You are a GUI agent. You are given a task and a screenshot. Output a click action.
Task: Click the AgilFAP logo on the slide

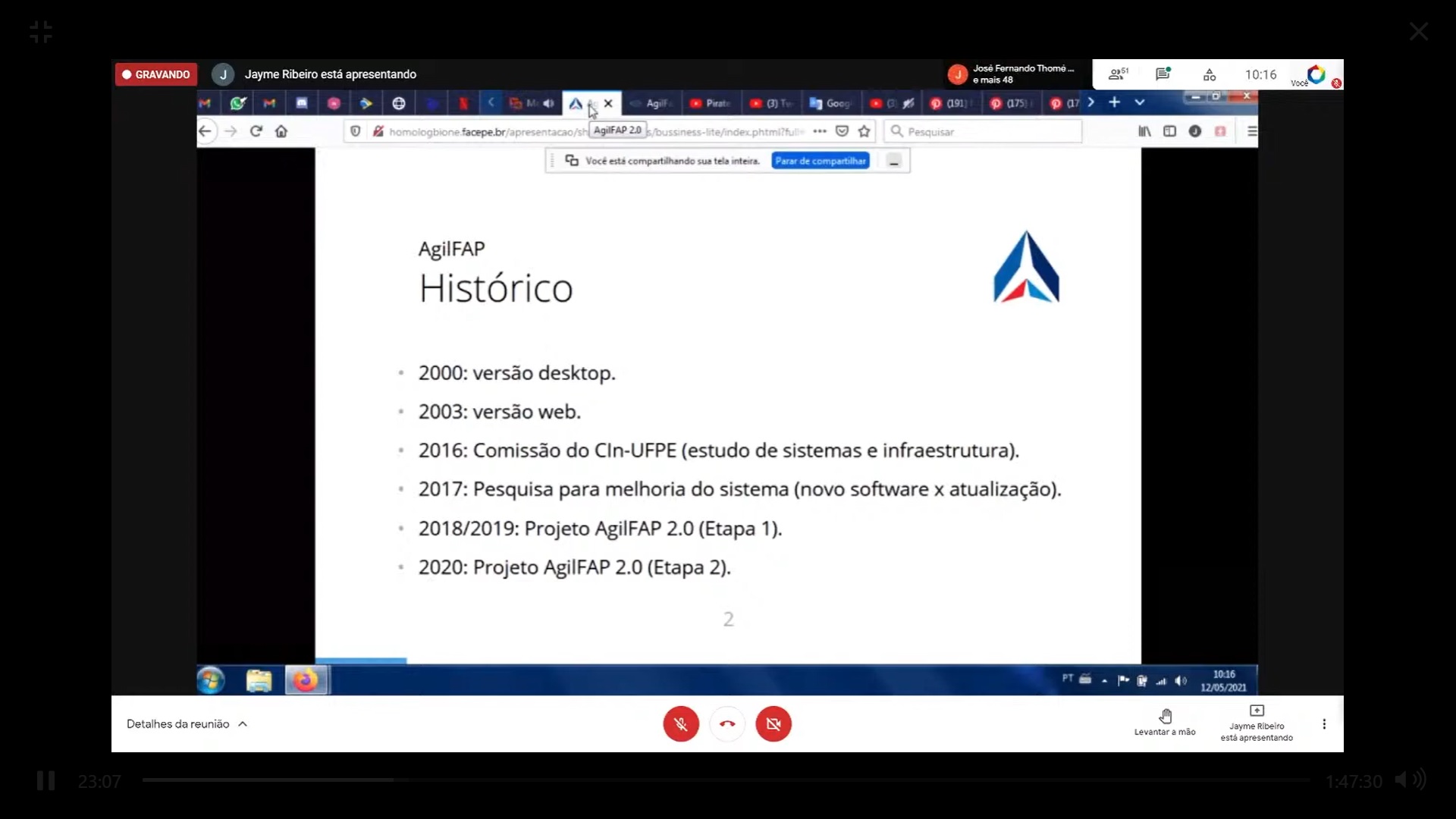(x=1026, y=267)
